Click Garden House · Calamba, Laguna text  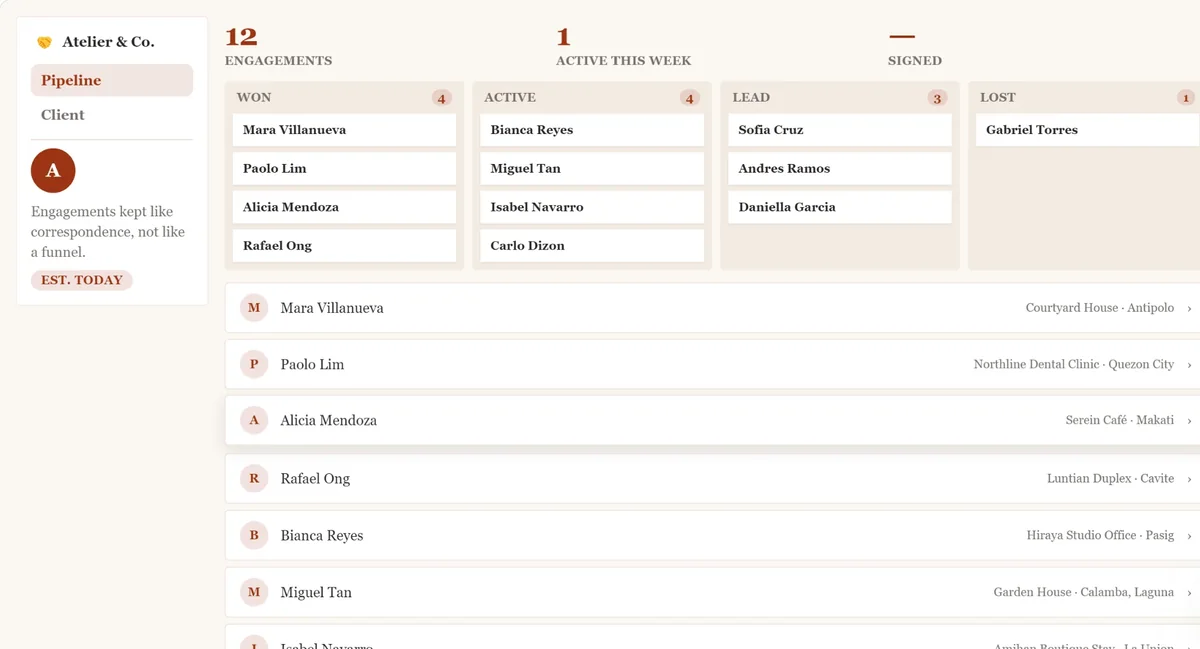click(x=1084, y=592)
